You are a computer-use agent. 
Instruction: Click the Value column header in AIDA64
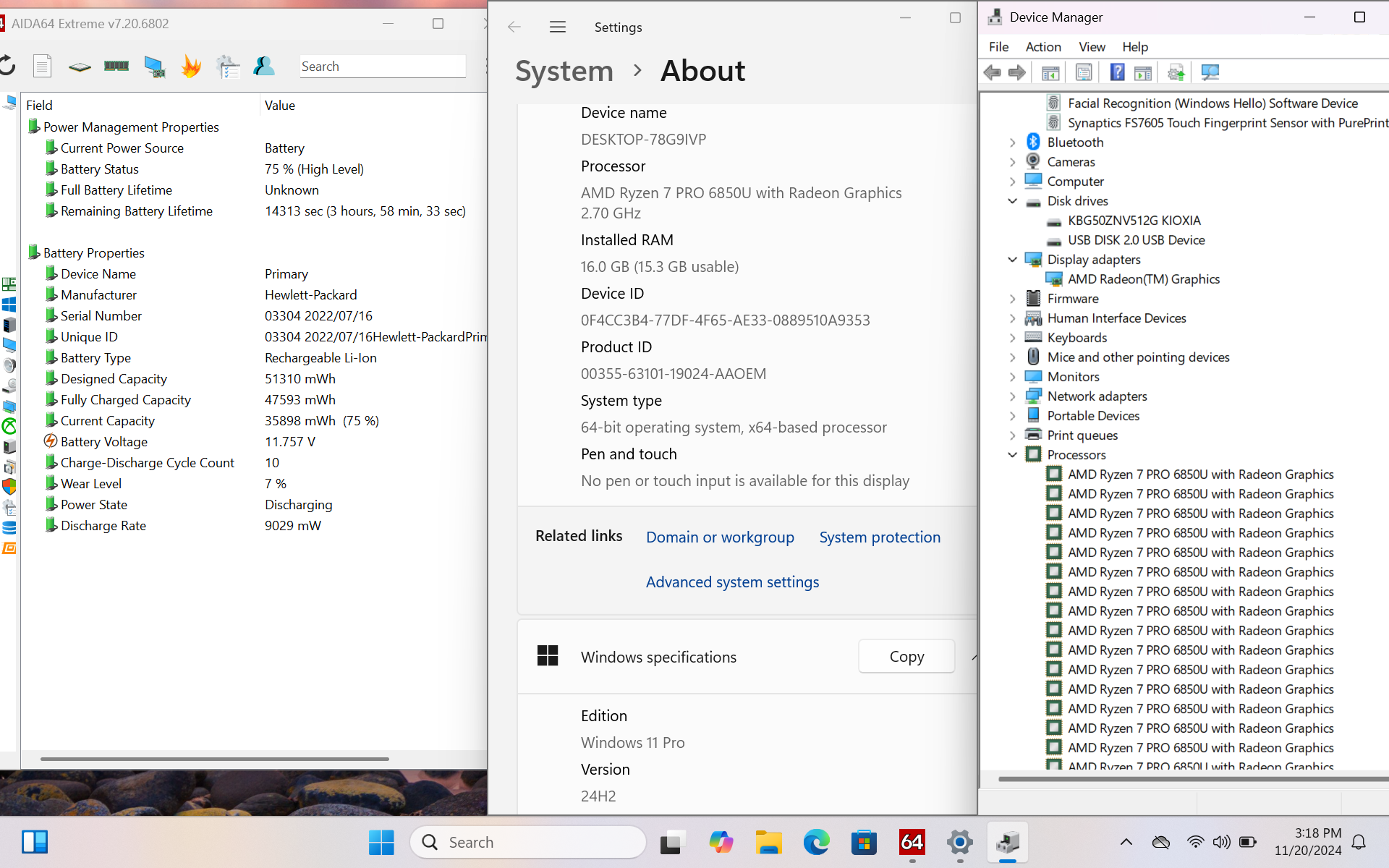pyautogui.click(x=373, y=106)
